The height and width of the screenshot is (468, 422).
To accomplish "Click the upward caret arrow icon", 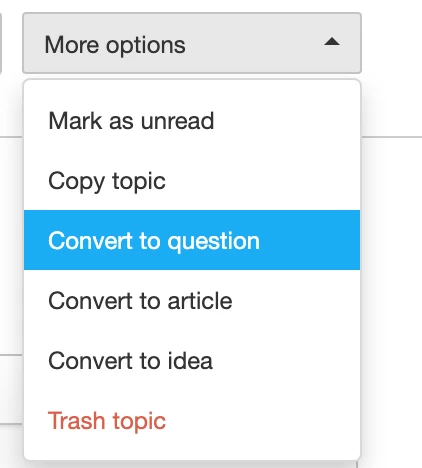I will [332, 42].
